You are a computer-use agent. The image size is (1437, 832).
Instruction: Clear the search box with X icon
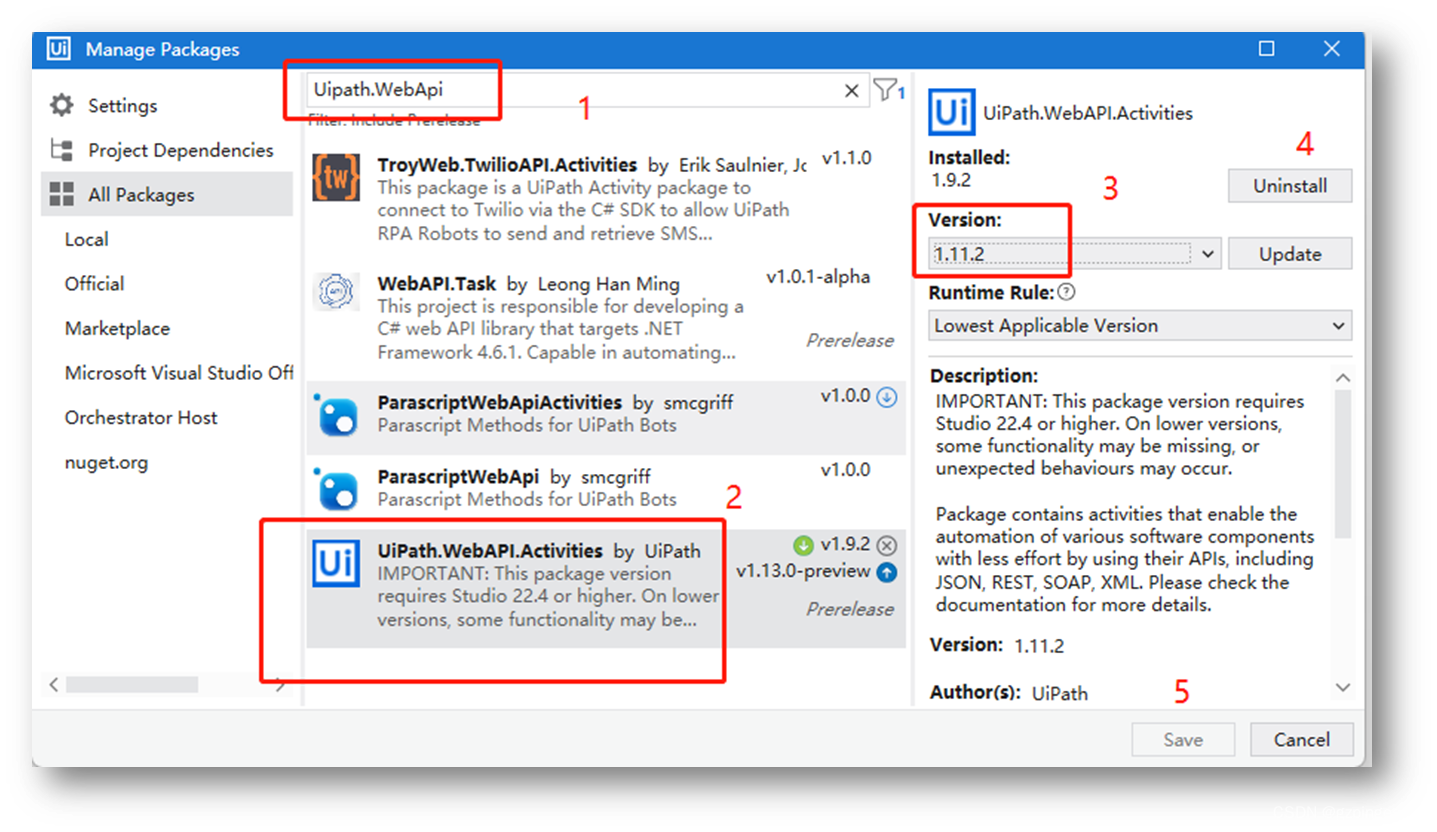851,91
